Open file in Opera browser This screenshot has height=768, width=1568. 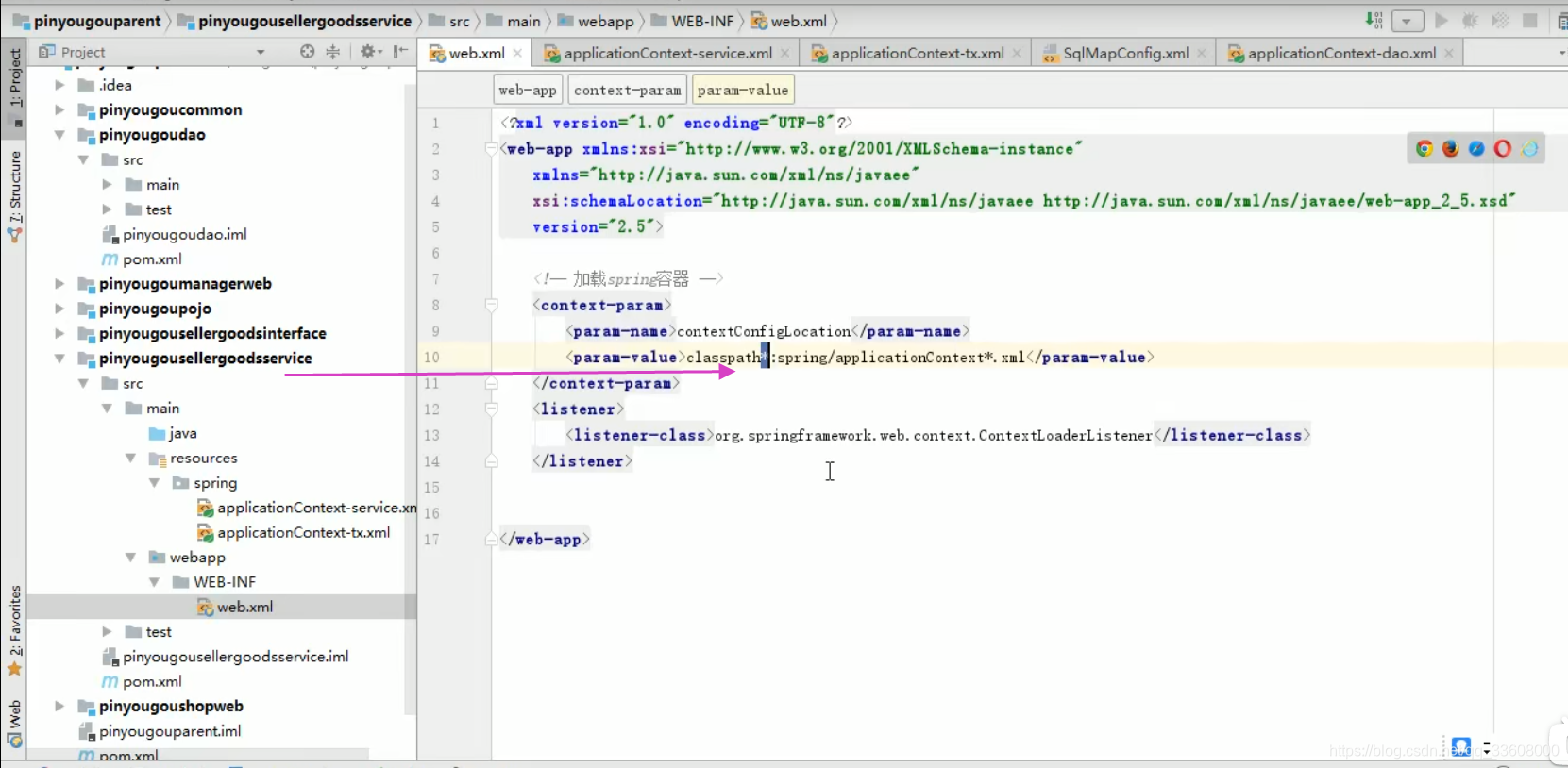pos(1503,148)
